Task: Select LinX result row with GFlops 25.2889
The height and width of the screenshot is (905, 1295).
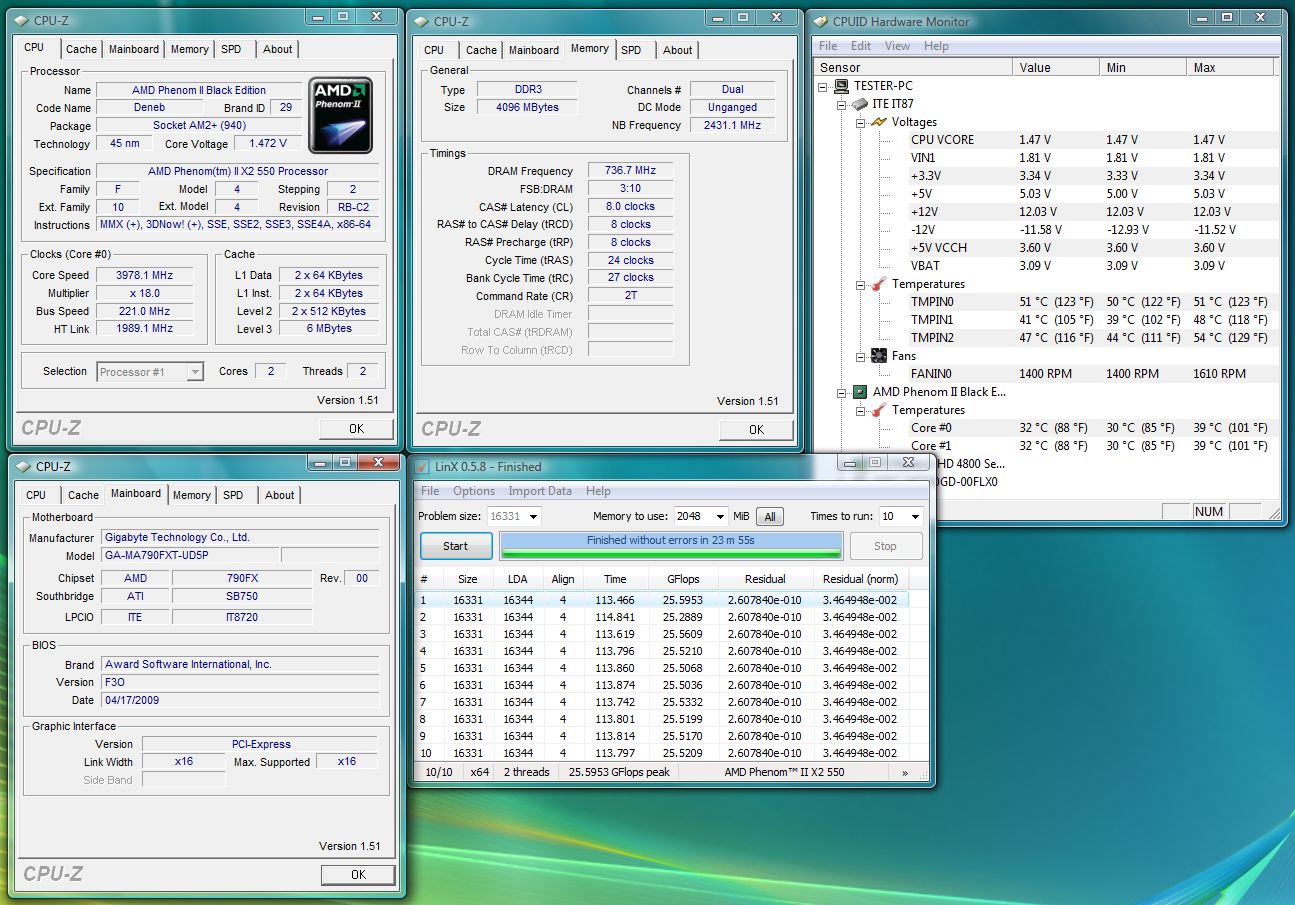Action: point(663,617)
